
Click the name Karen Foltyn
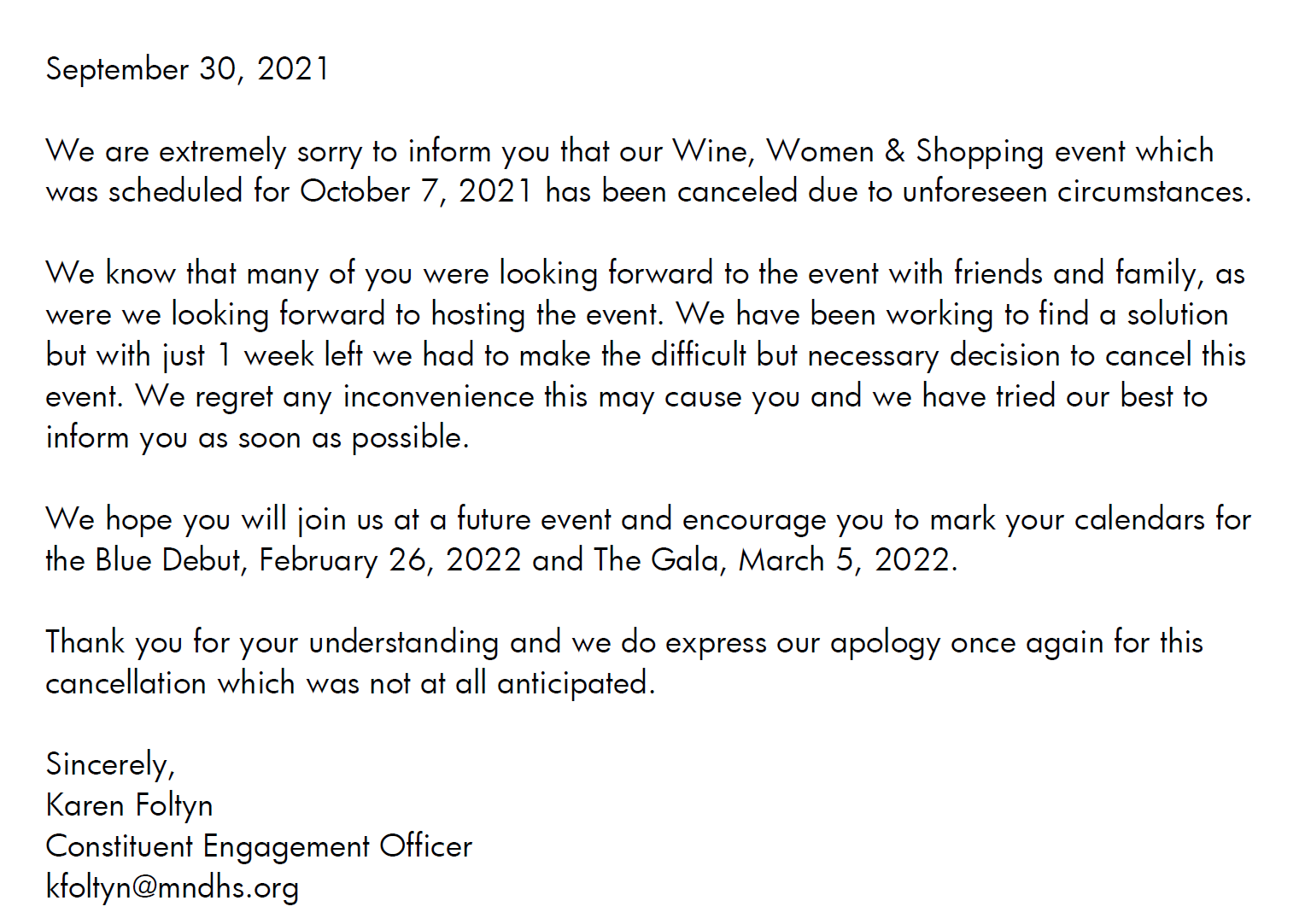[x=130, y=805]
